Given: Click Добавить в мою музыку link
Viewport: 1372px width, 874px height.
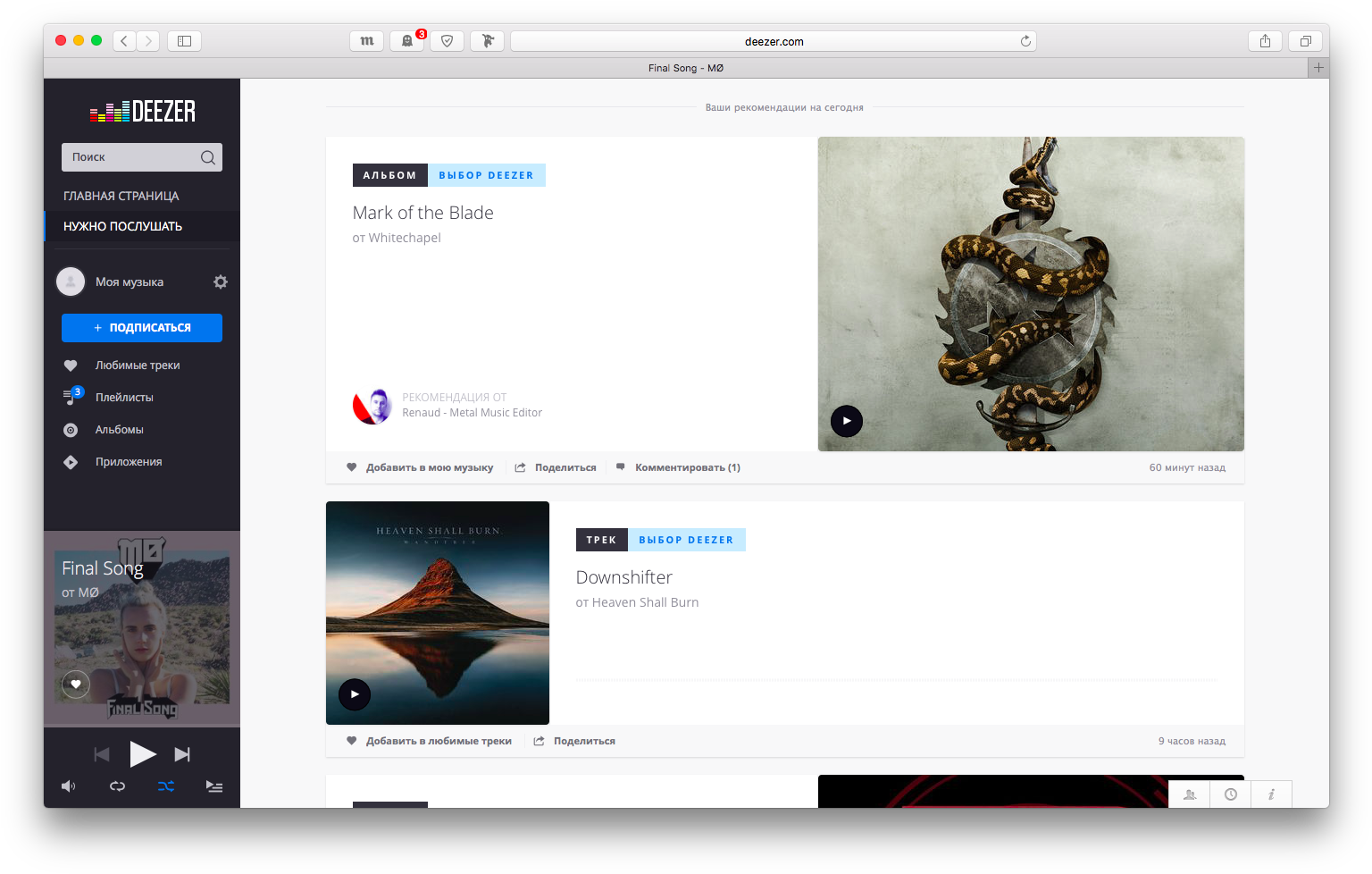Looking at the screenshot, I should 429,467.
